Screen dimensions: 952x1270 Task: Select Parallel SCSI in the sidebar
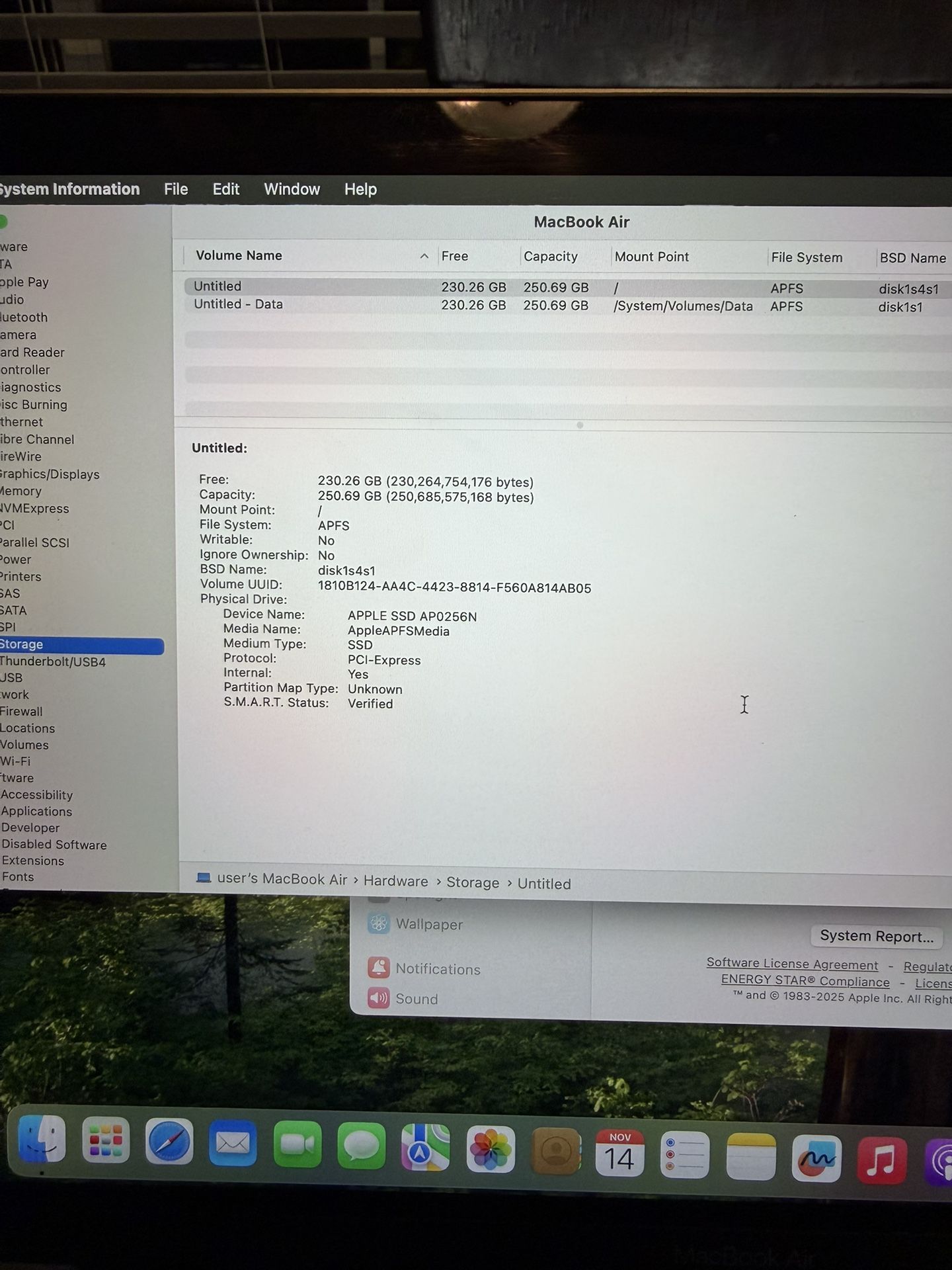point(34,542)
